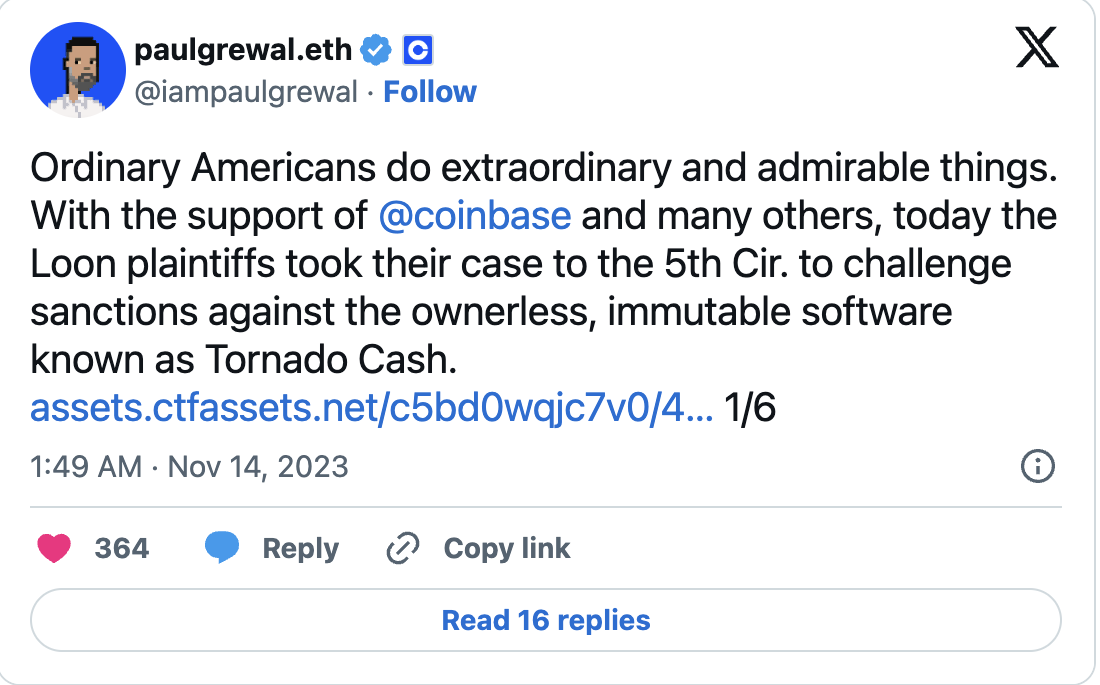Click the Copy link text
Image resolution: width=1100 pixels, height=685 pixels.
(x=506, y=548)
